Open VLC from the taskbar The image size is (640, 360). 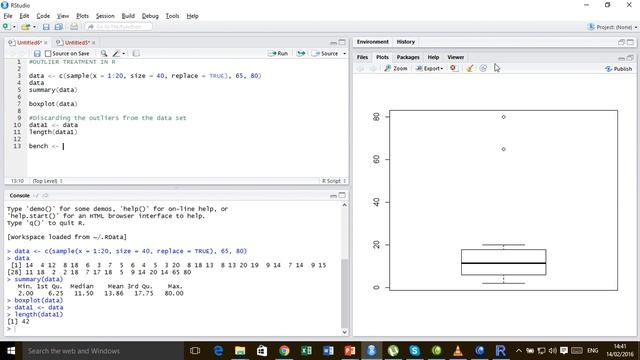[x=458, y=351]
